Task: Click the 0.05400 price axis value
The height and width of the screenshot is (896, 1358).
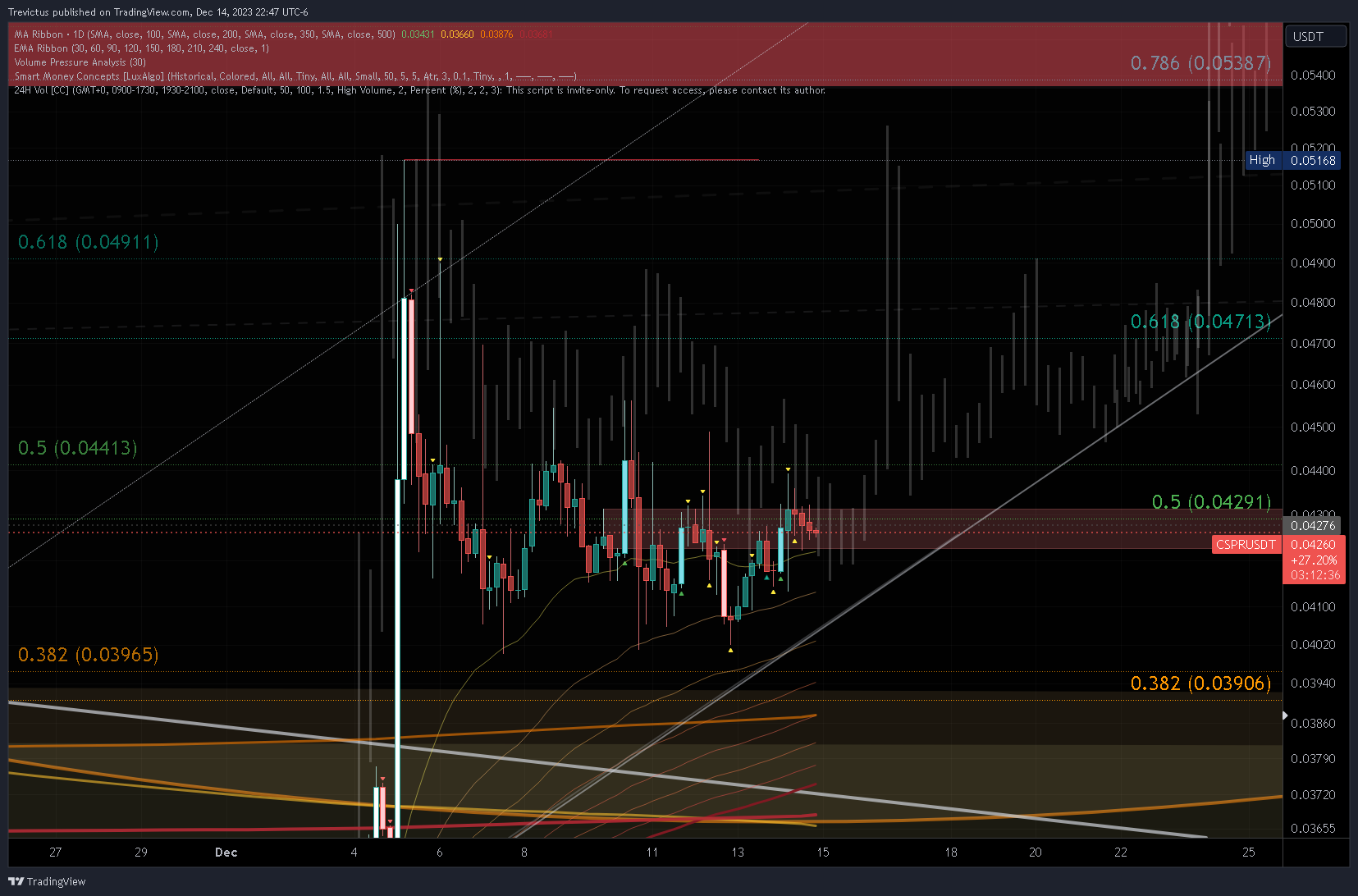Action: click(x=1313, y=75)
